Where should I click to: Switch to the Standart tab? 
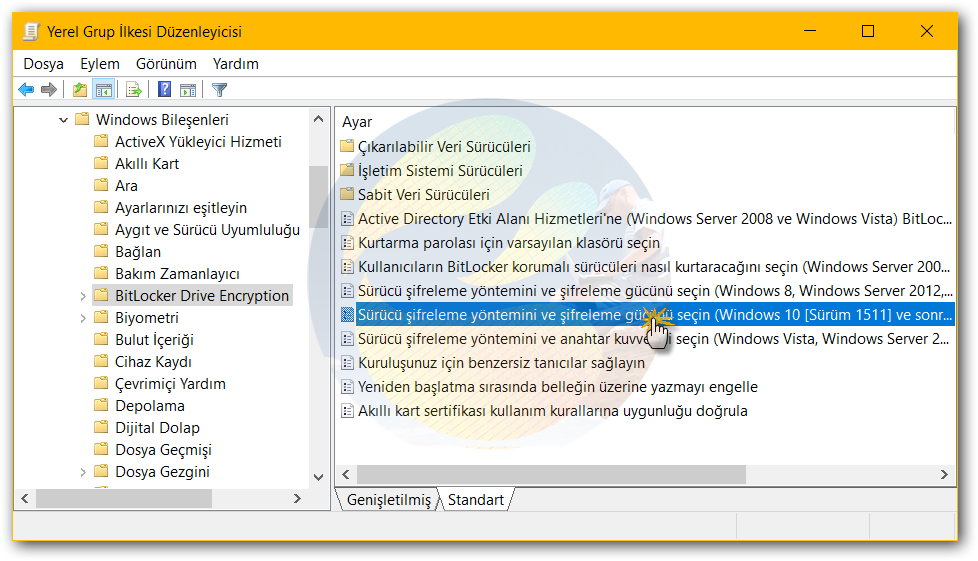point(475,500)
